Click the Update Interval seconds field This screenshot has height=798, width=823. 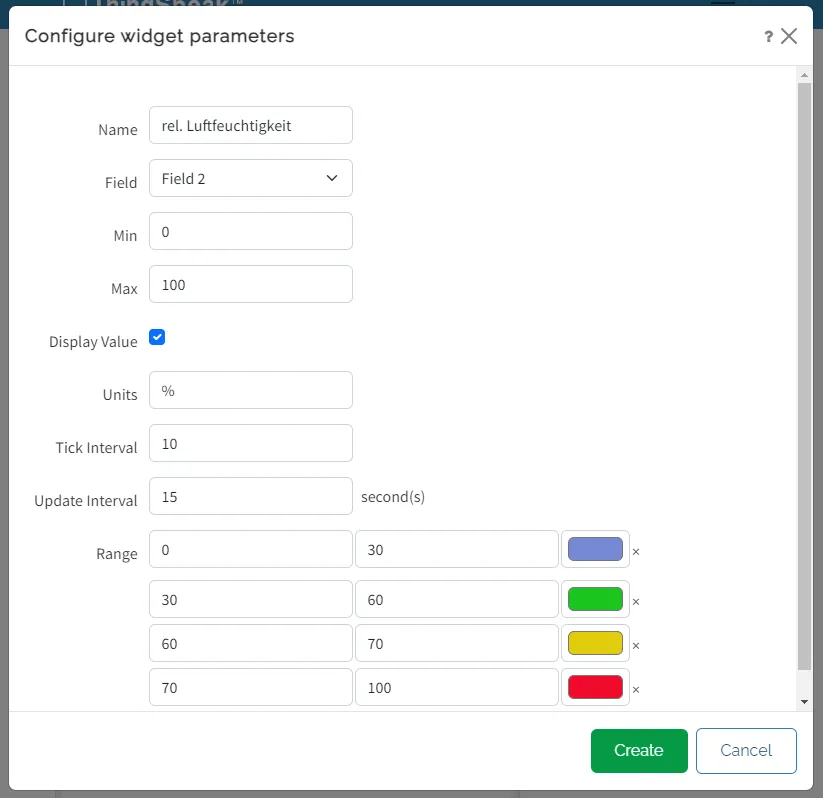[x=250, y=496]
